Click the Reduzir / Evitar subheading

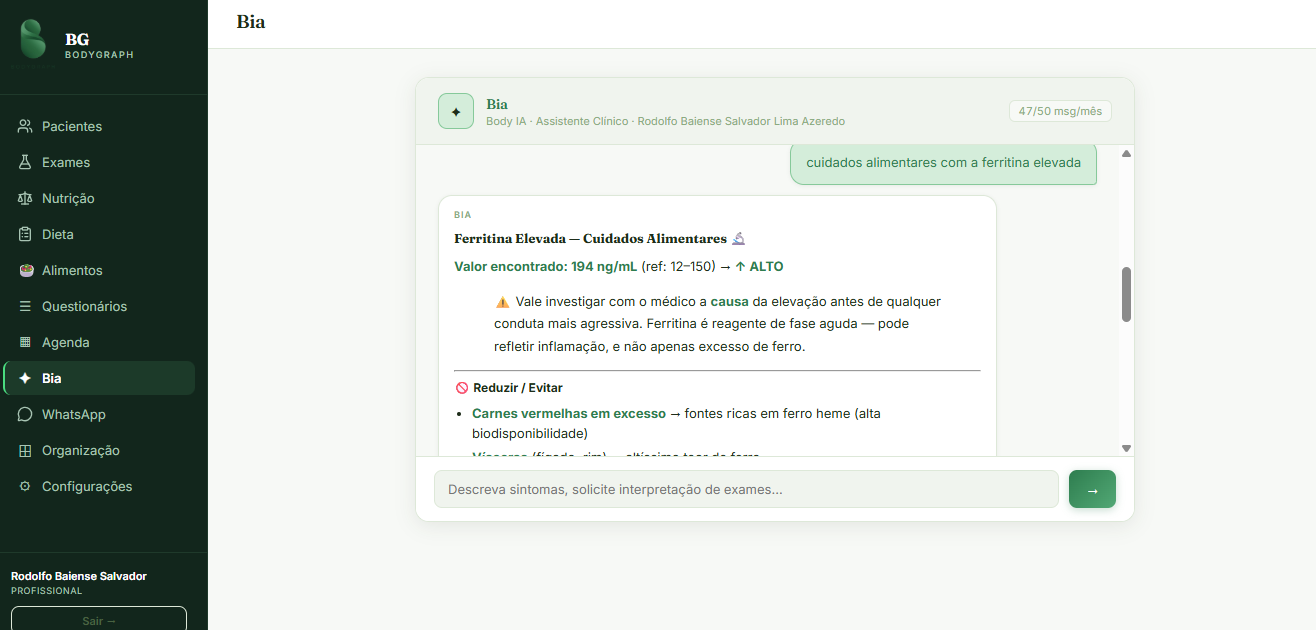tap(518, 388)
